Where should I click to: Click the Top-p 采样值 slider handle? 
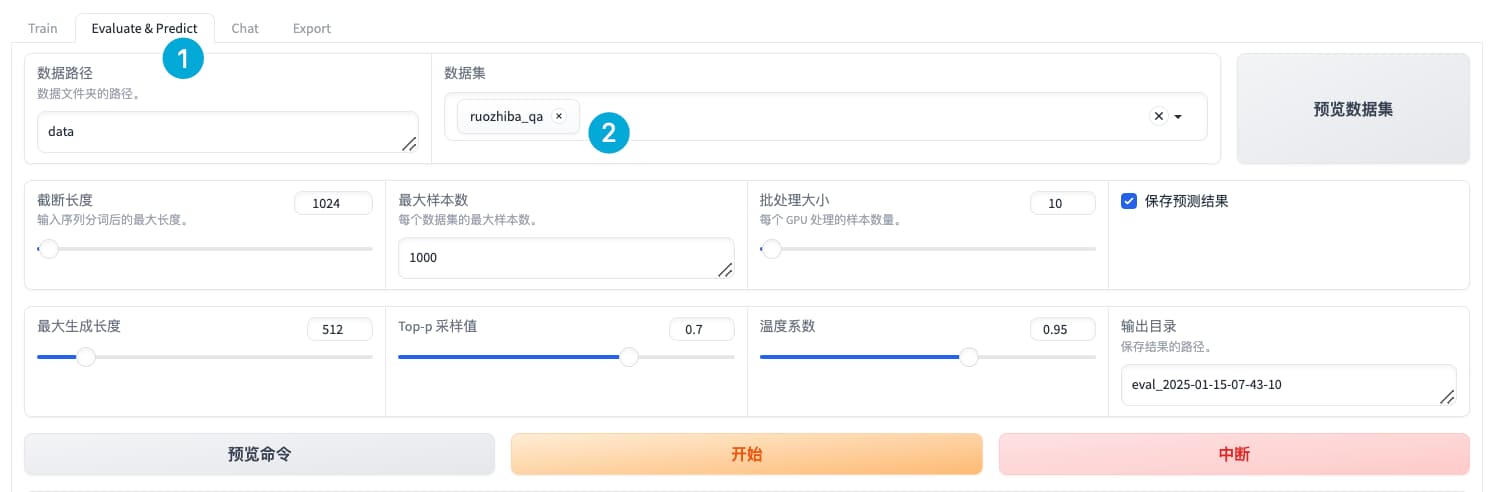point(629,357)
